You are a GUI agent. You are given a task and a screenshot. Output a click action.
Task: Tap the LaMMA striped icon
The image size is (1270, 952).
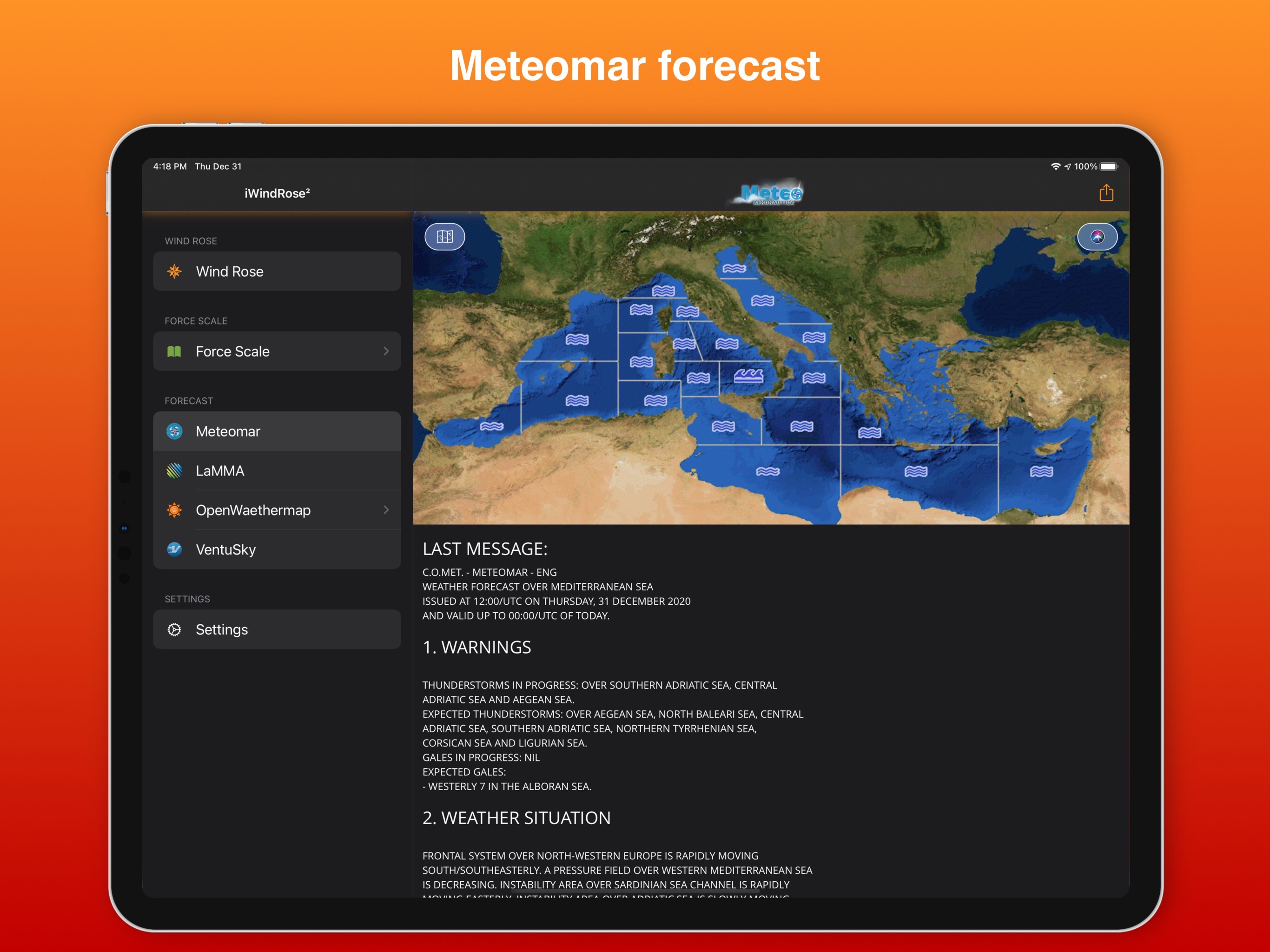click(174, 471)
